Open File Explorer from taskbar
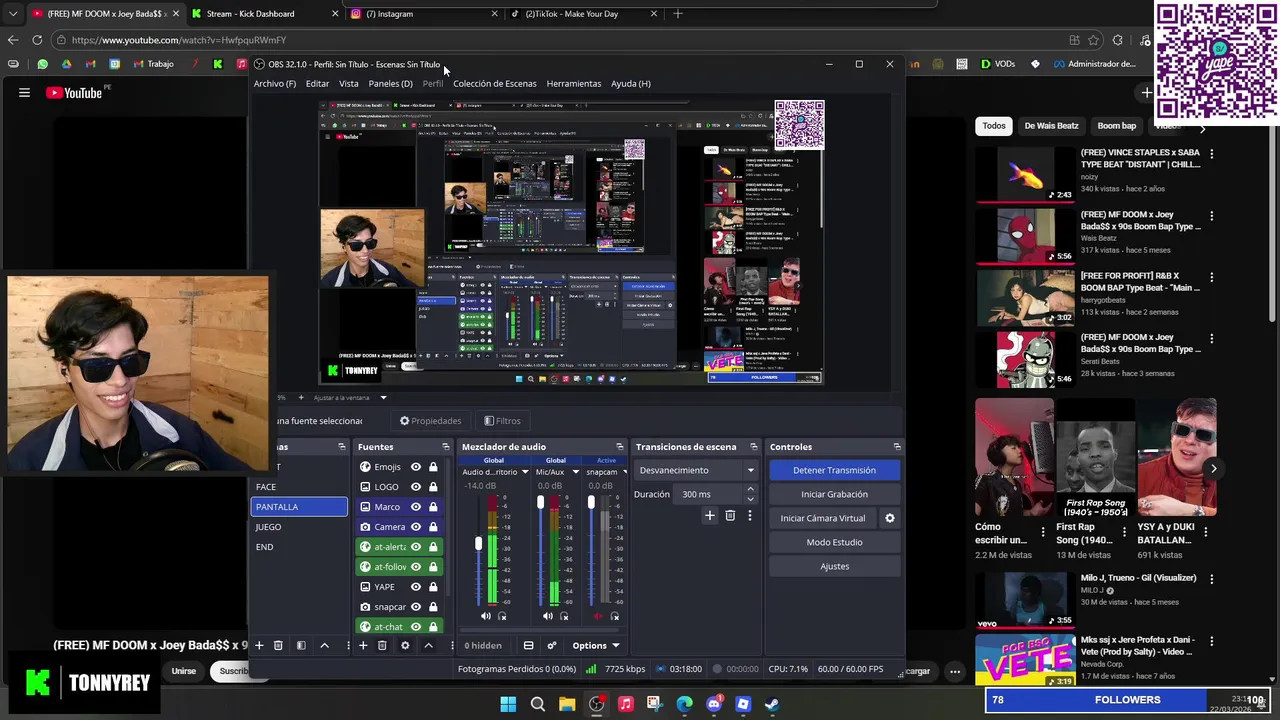The height and width of the screenshot is (720, 1280). pos(567,704)
